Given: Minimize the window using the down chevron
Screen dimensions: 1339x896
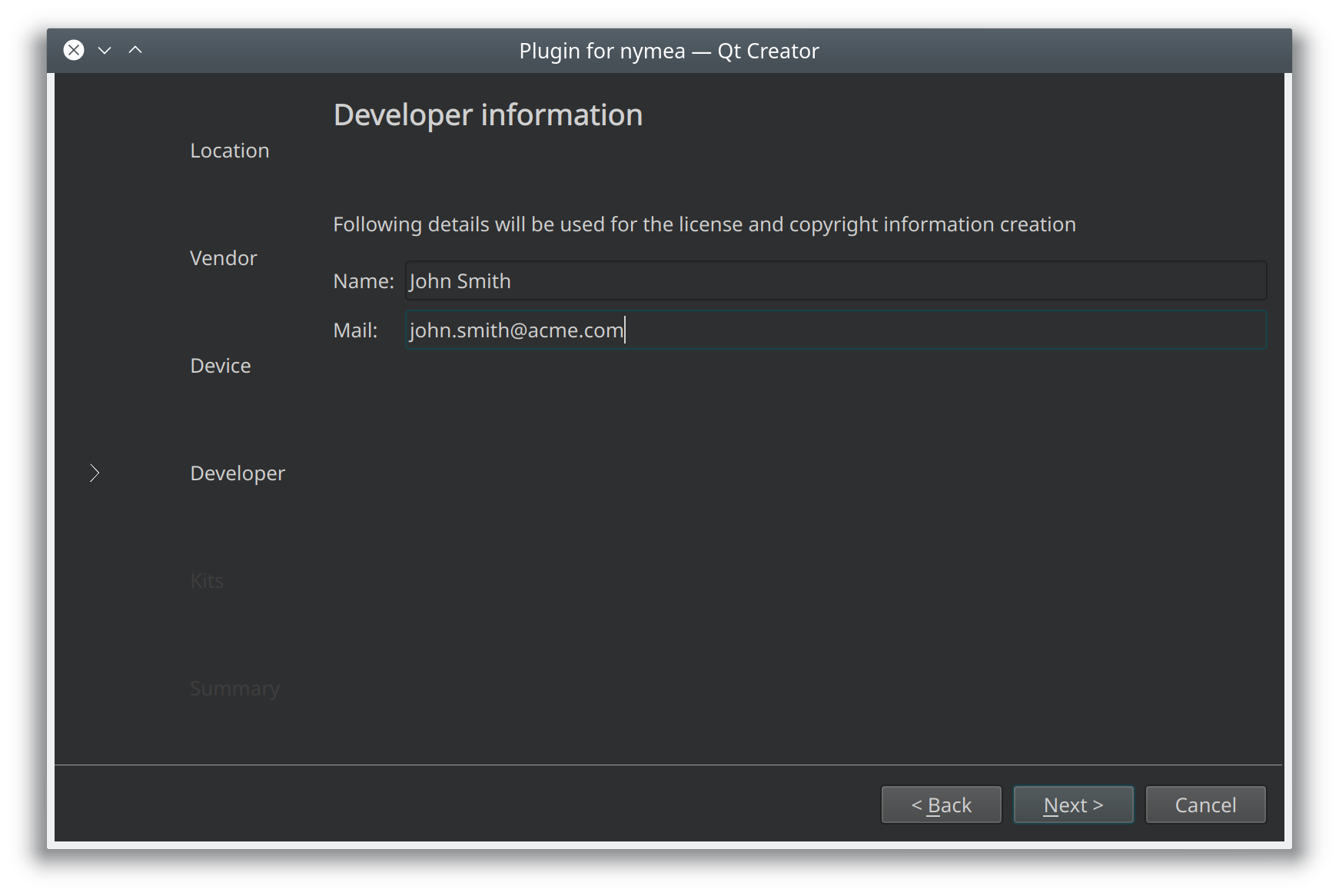Looking at the screenshot, I should 105,51.
